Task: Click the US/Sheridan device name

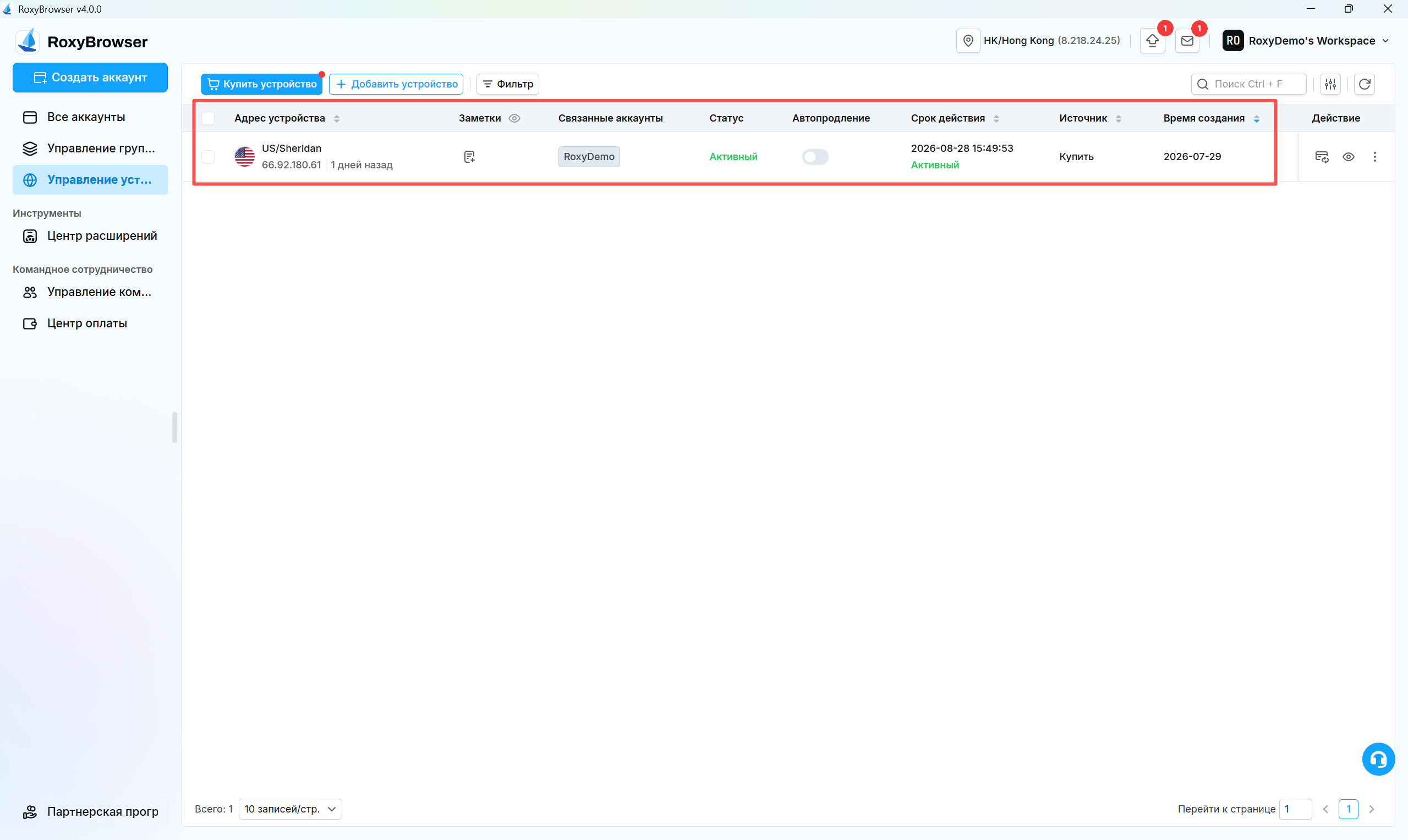Action: (292, 149)
